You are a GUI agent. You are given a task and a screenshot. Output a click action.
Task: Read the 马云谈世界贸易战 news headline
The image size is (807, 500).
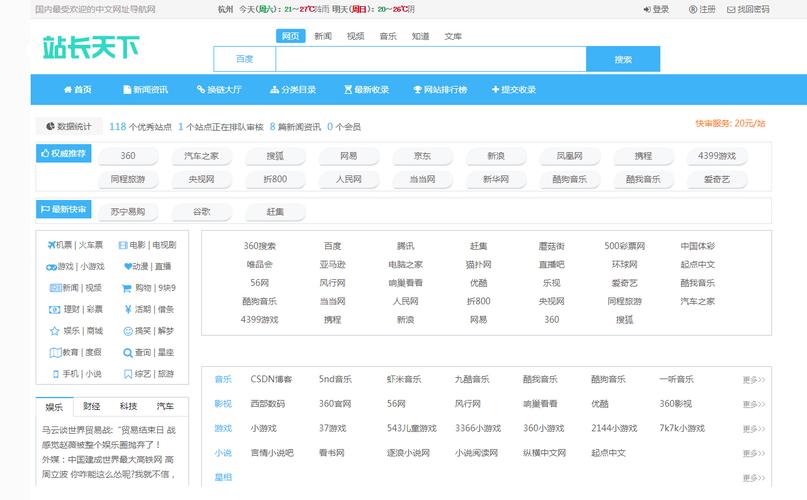click(x=109, y=430)
